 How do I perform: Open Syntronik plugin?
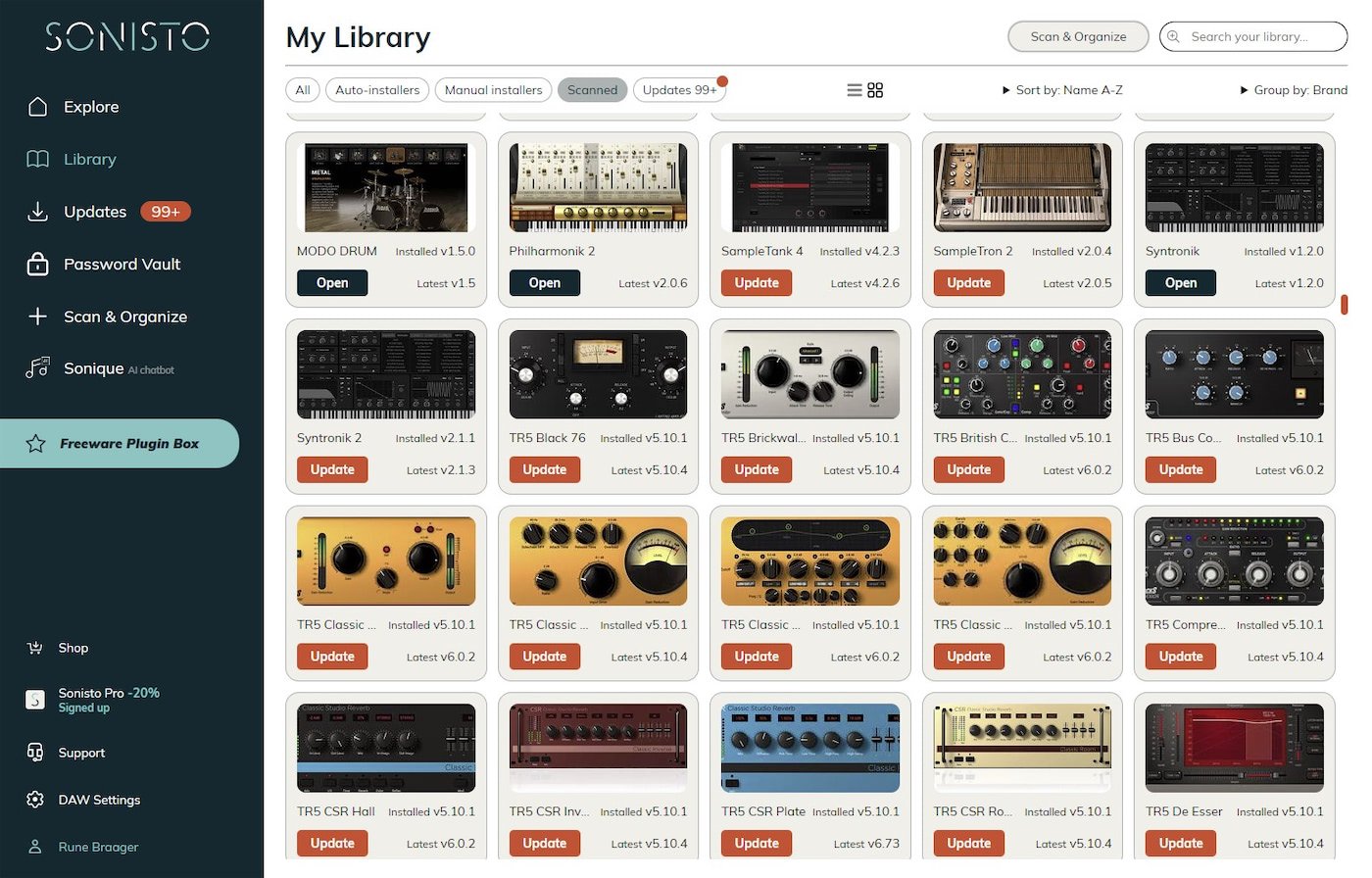pos(1181,283)
